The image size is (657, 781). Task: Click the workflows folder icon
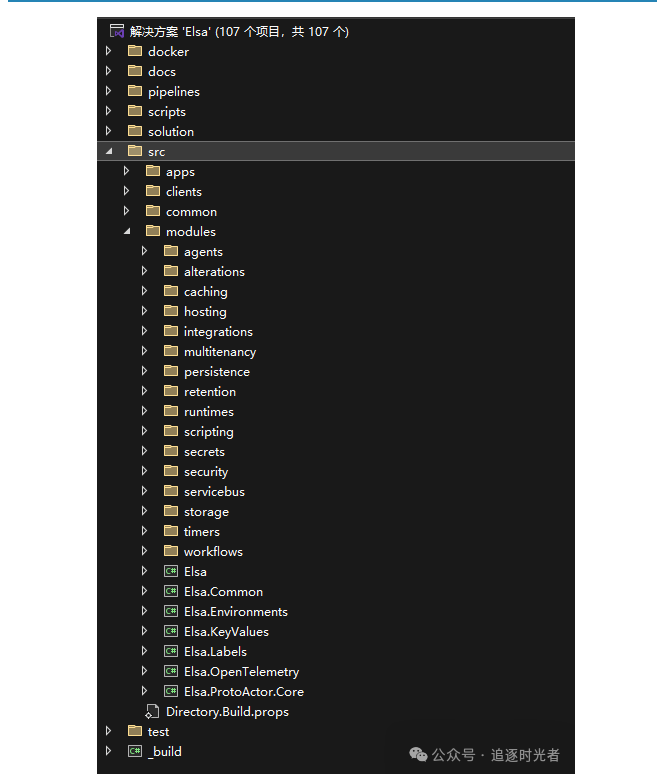[171, 550]
